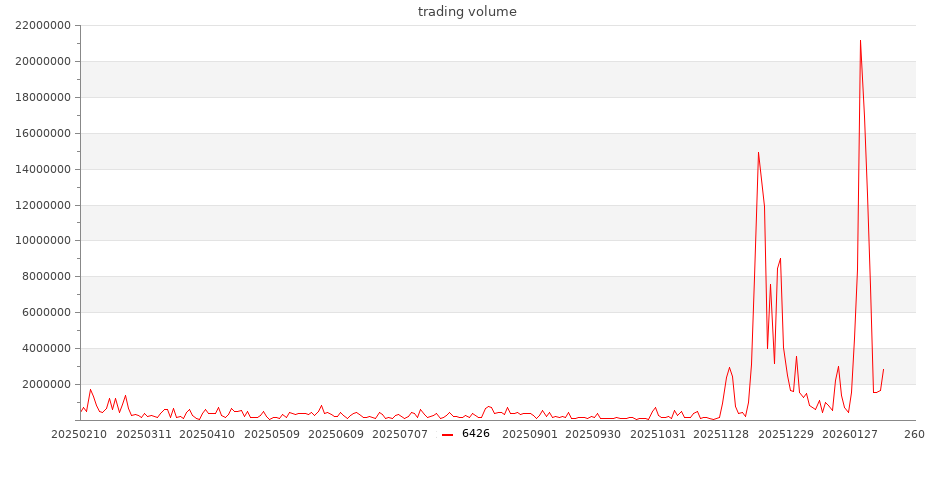The width and height of the screenshot is (935, 500).
Task: Select the 20250930 date tick label
Action: (594, 434)
